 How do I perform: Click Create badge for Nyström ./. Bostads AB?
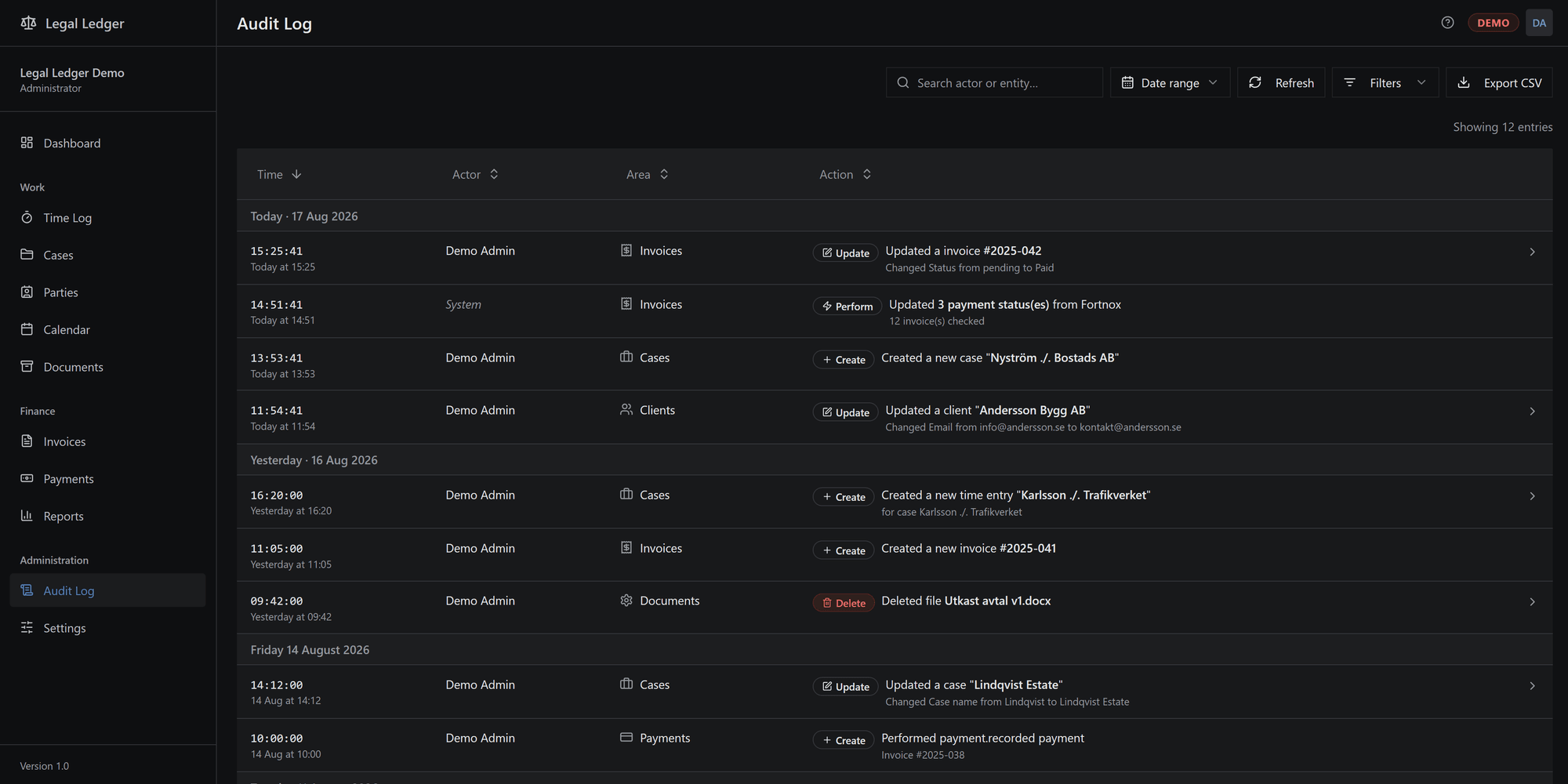click(844, 359)
